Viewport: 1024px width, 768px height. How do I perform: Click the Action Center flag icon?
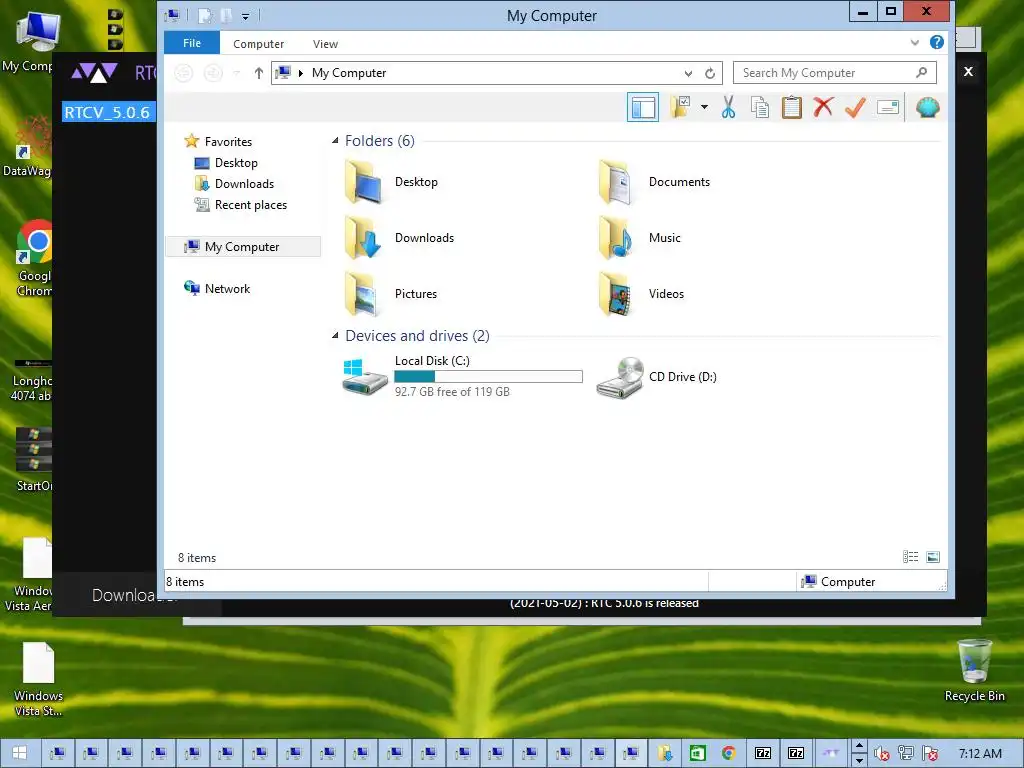tap(930, 754)
